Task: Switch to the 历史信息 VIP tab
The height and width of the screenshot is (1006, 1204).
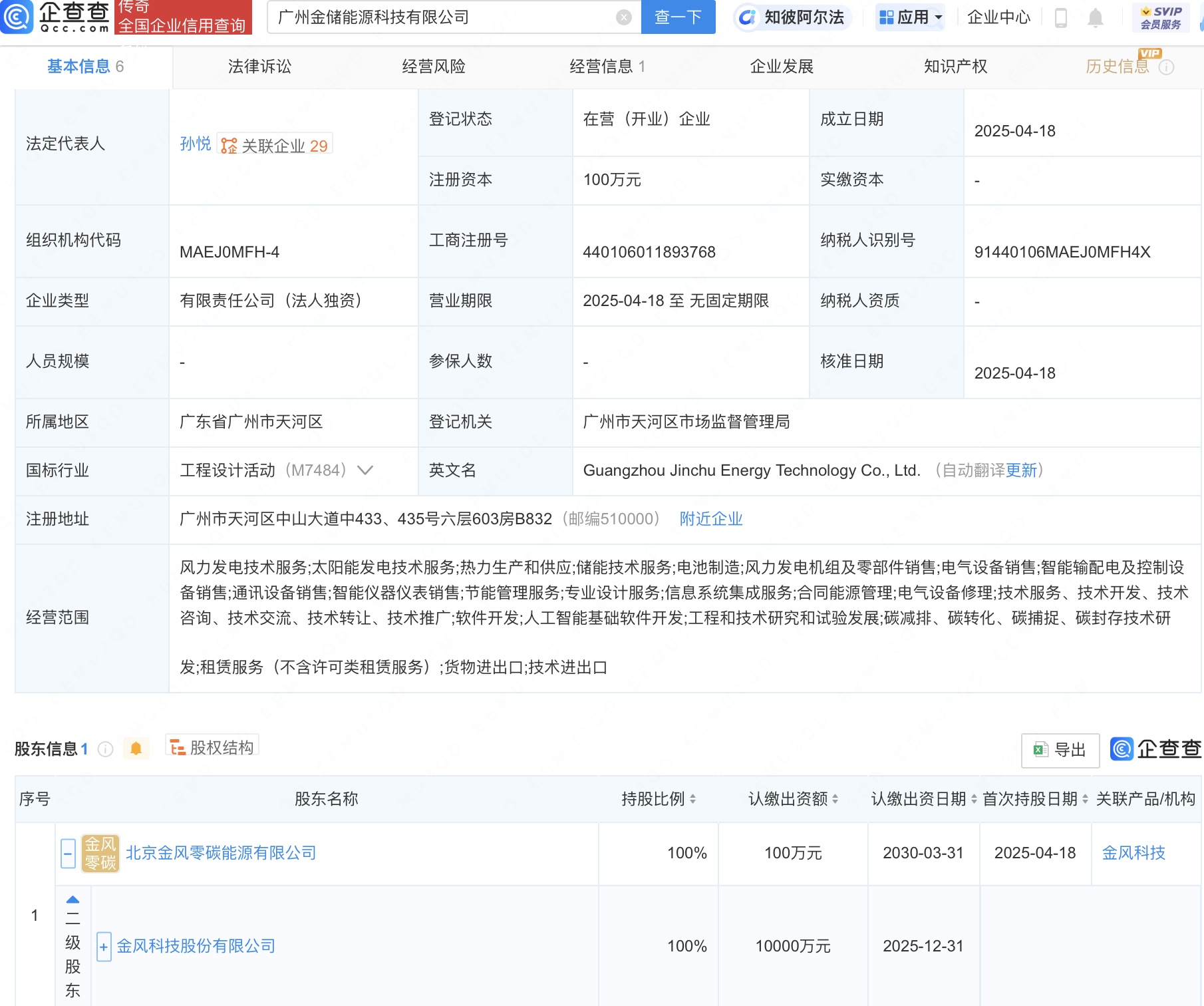Action: 1118,67
